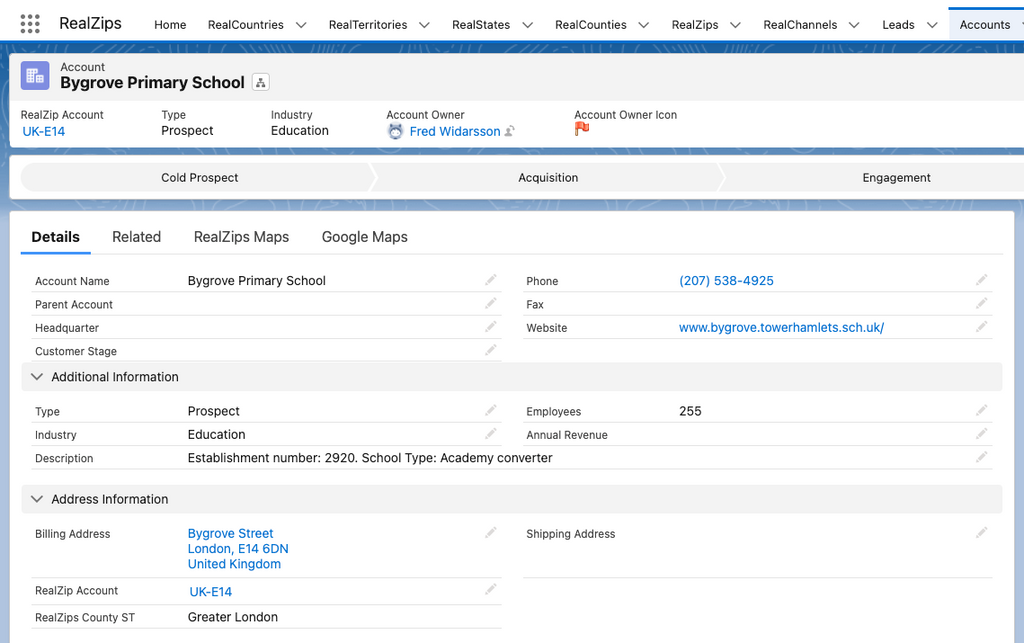The width and height of the screenshot is (1024, 643).
Task: Open the Fred Widarsson owner link
Action: [x=454, y=131]
